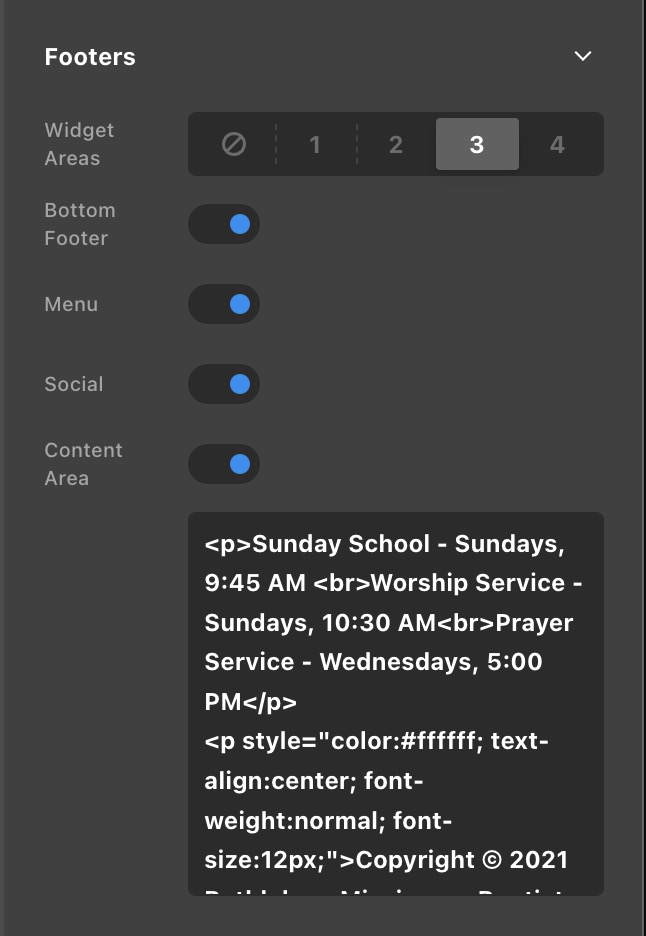Choose 3 widget areas option
Screen dimensions: 646x936
pyautogui.click(x=477, y=145)
